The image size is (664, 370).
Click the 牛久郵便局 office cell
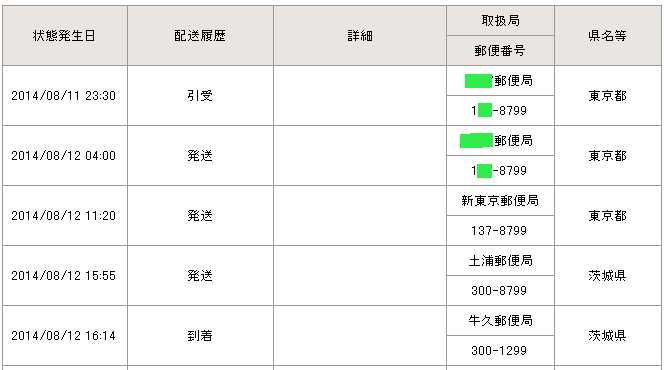click(x=500, y=321)
